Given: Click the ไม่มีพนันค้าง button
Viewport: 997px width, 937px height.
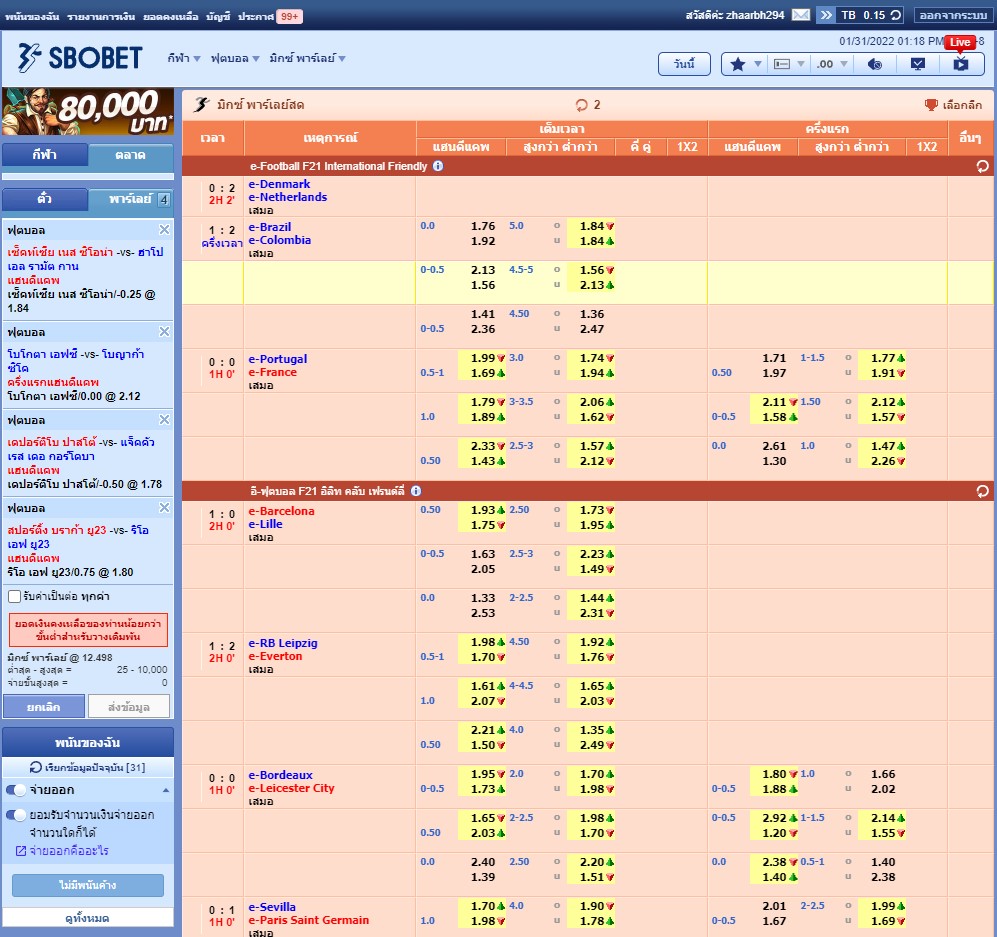Looking at the screenshot, I should 88,885.
